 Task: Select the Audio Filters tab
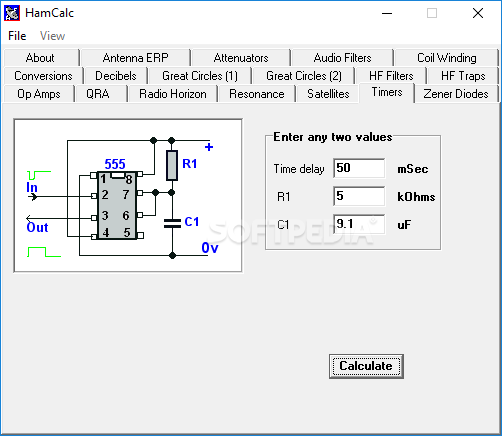pyautogui.click(x=342, y=58)
